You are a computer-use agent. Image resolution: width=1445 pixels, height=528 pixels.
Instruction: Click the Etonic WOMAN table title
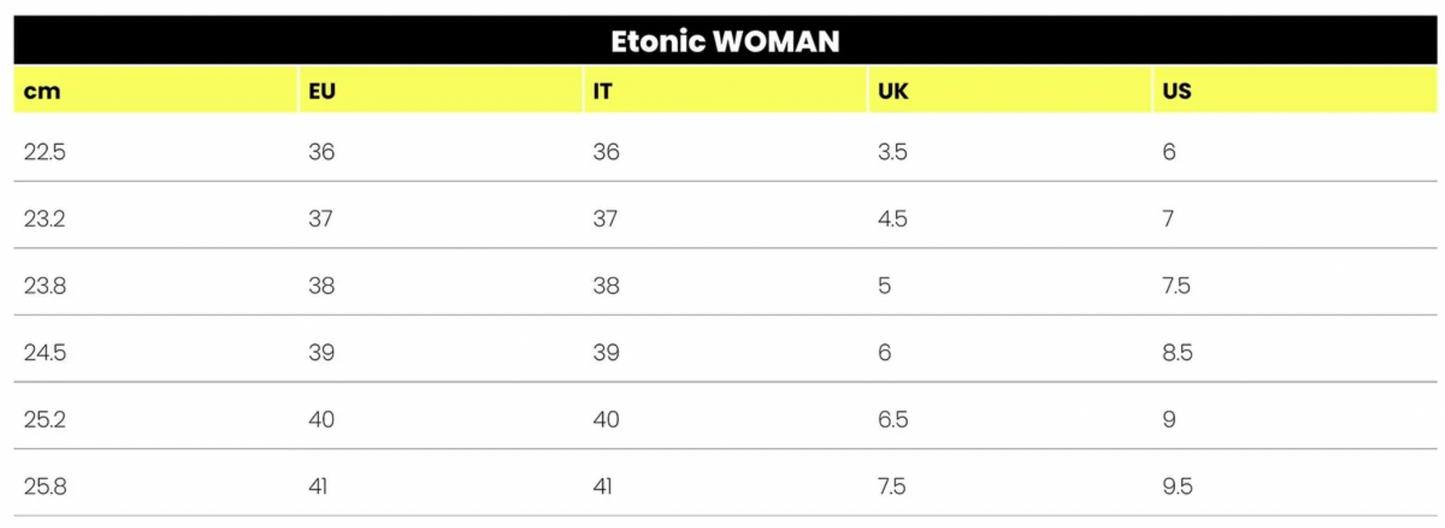pyautogui.click(x=725, y=42)
